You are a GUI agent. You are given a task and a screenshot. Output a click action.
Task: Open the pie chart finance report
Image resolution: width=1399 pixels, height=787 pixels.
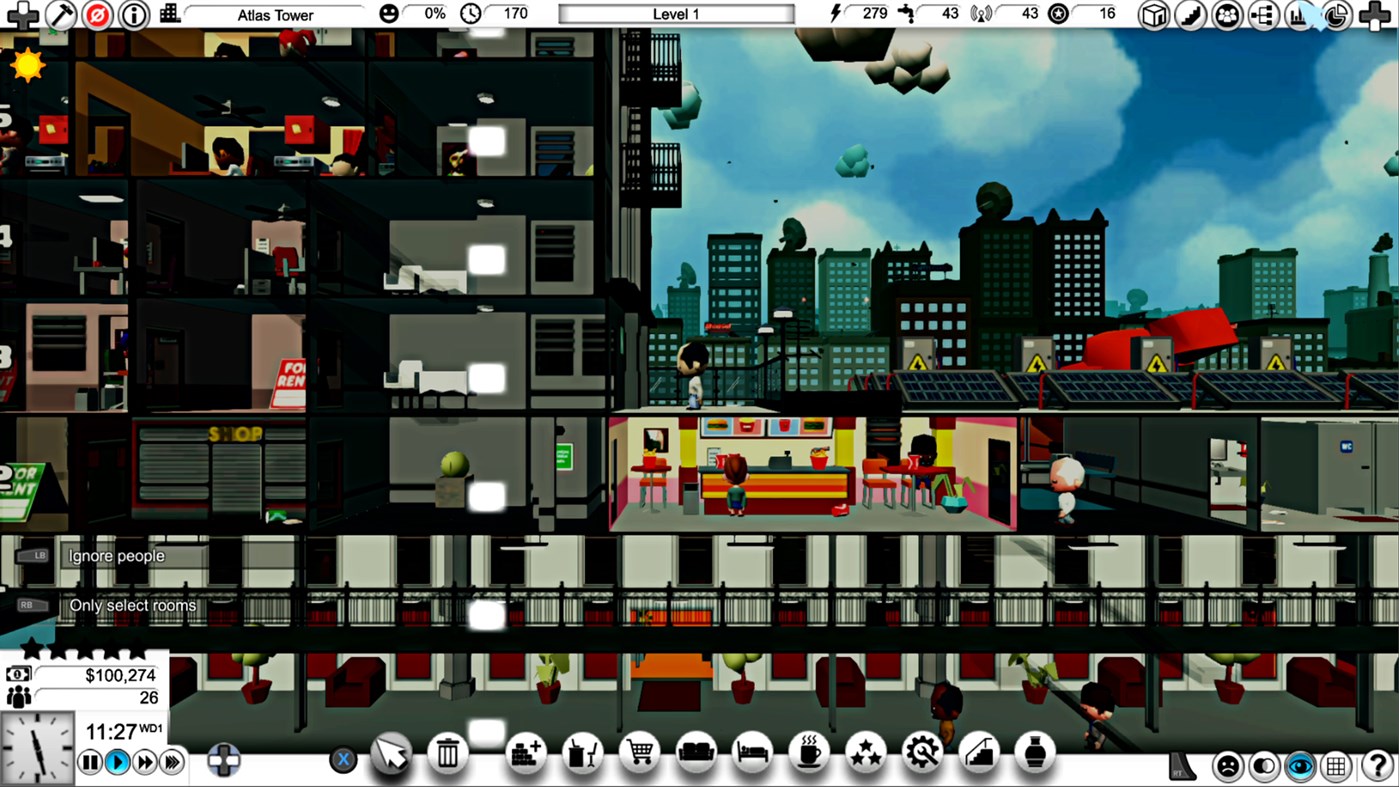[1336, 15]
